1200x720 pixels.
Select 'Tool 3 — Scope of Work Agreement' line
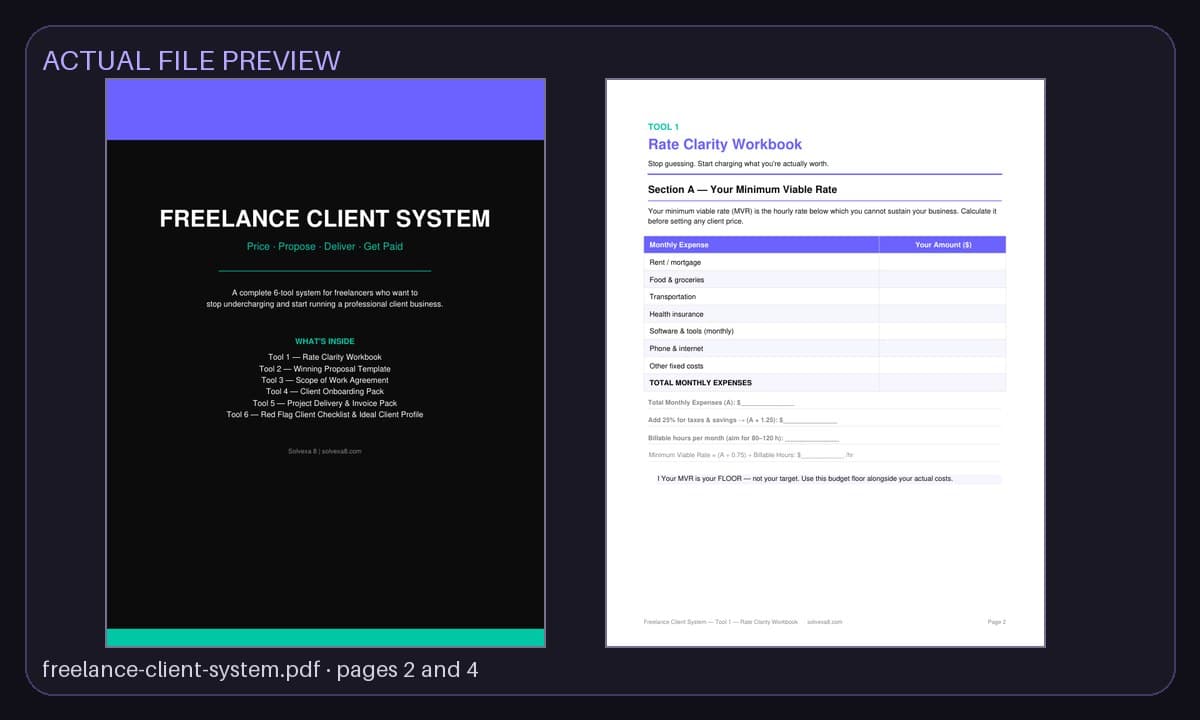pos(325,380)
